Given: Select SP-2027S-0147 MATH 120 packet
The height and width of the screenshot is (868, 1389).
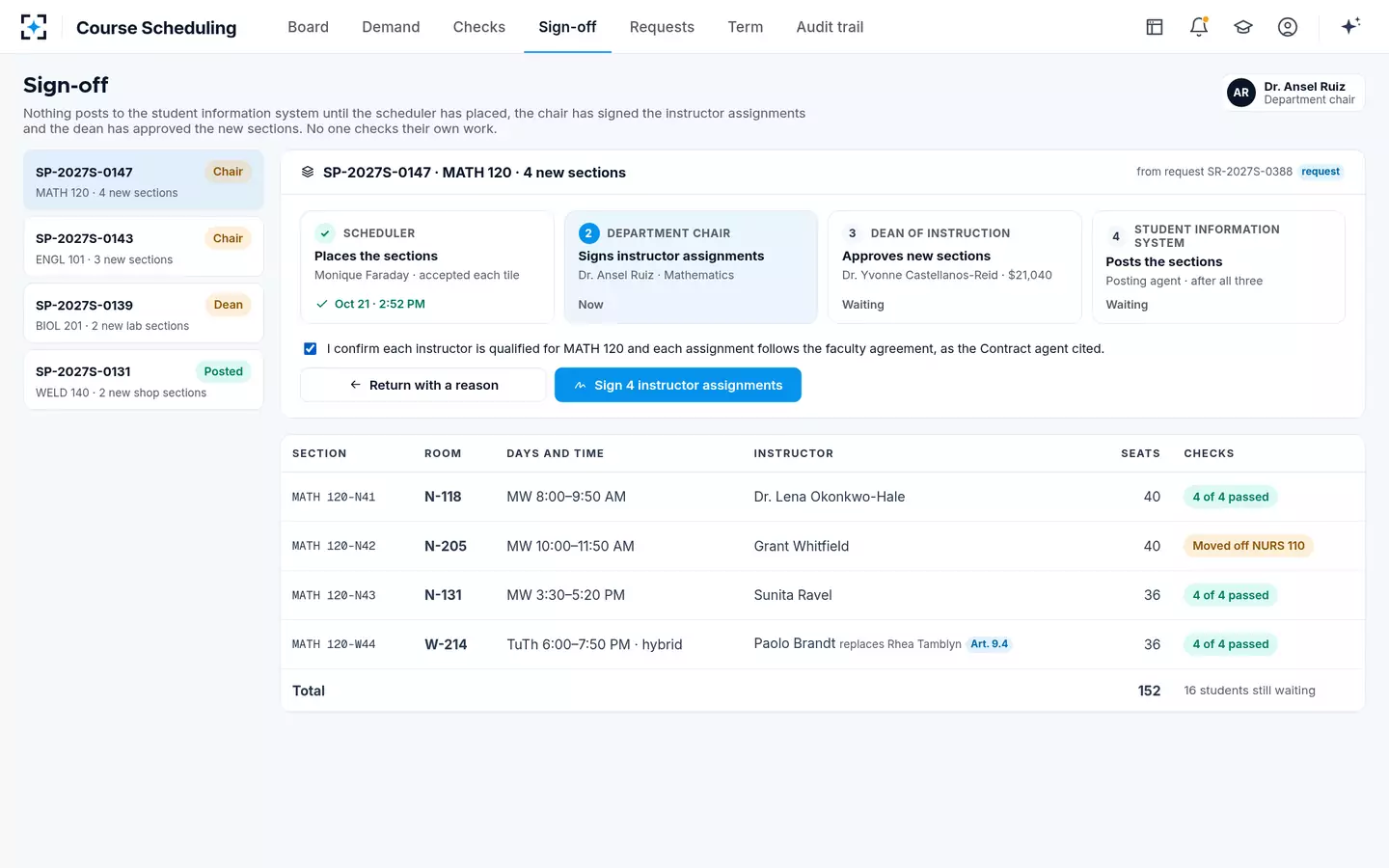Looking at the screenshot, I should (144, 180).
